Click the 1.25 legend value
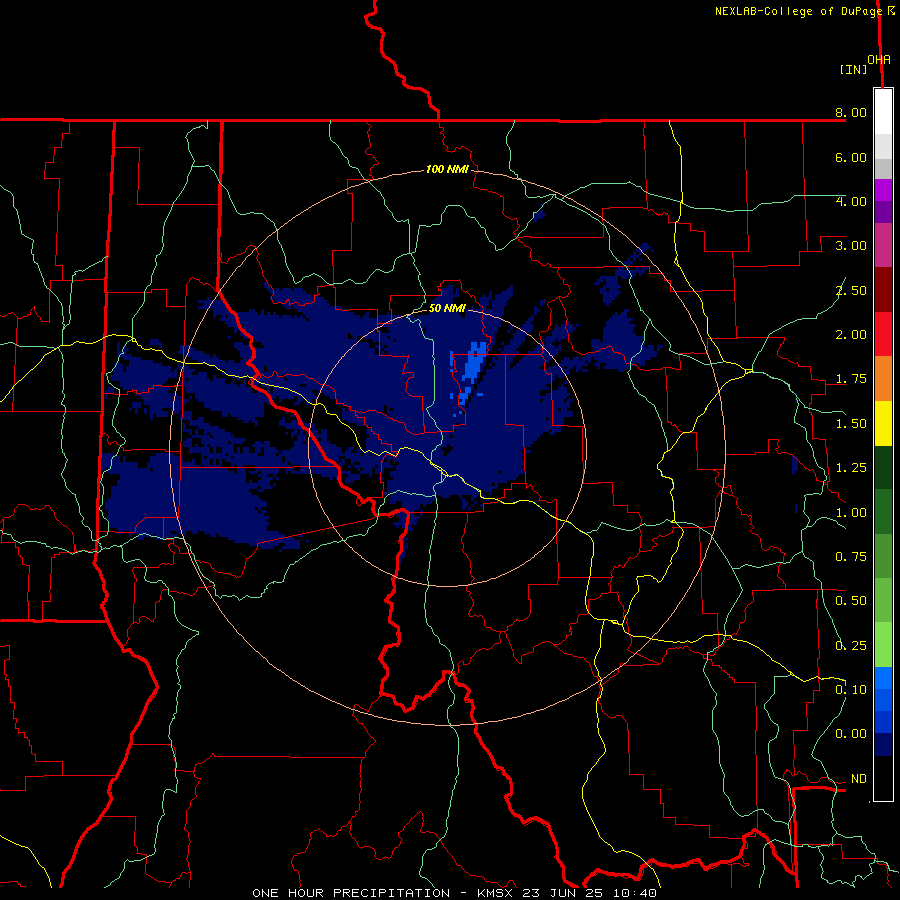The width and height of the screenshot is (900, 900). (x=851, y=468)
